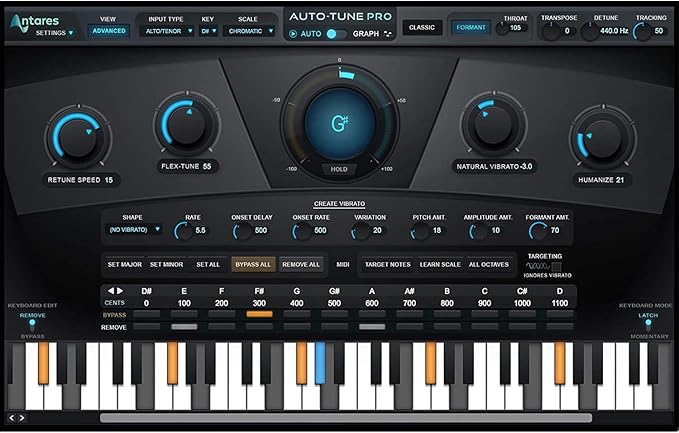
Task: Toggle Bypass for note F#
Action: point(259,314)
